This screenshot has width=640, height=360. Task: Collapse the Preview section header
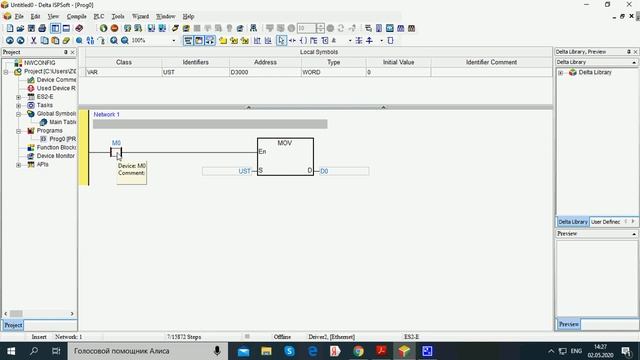(x=634, y=234)
